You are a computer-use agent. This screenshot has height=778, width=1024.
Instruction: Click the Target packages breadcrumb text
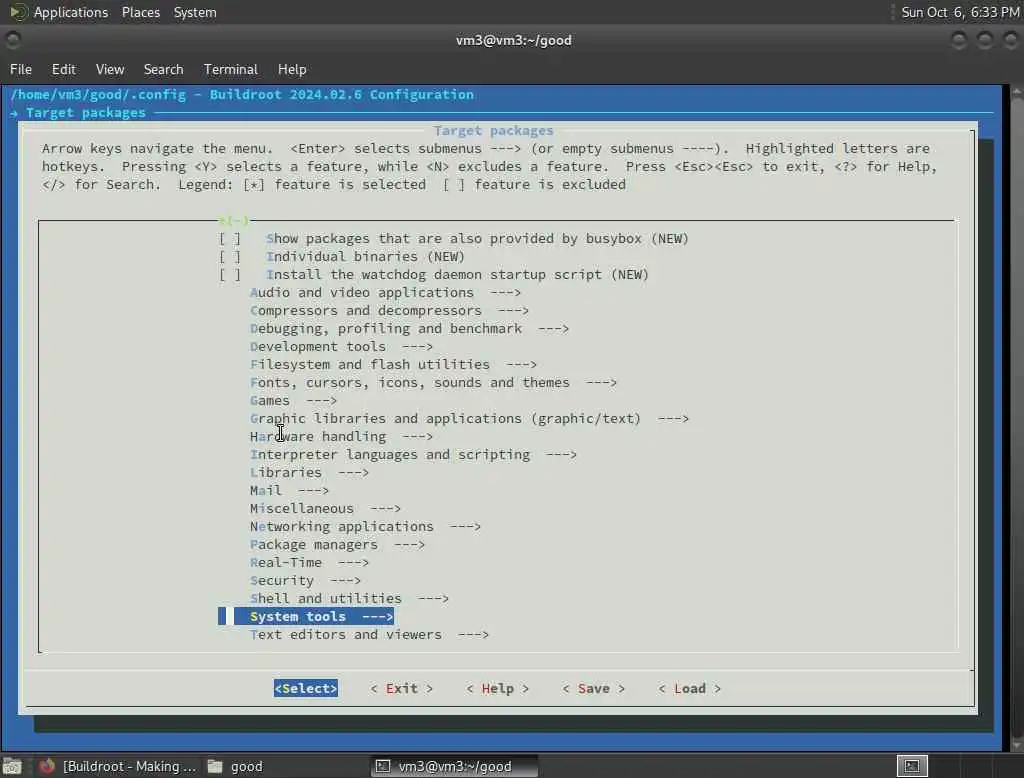[86, 112]
